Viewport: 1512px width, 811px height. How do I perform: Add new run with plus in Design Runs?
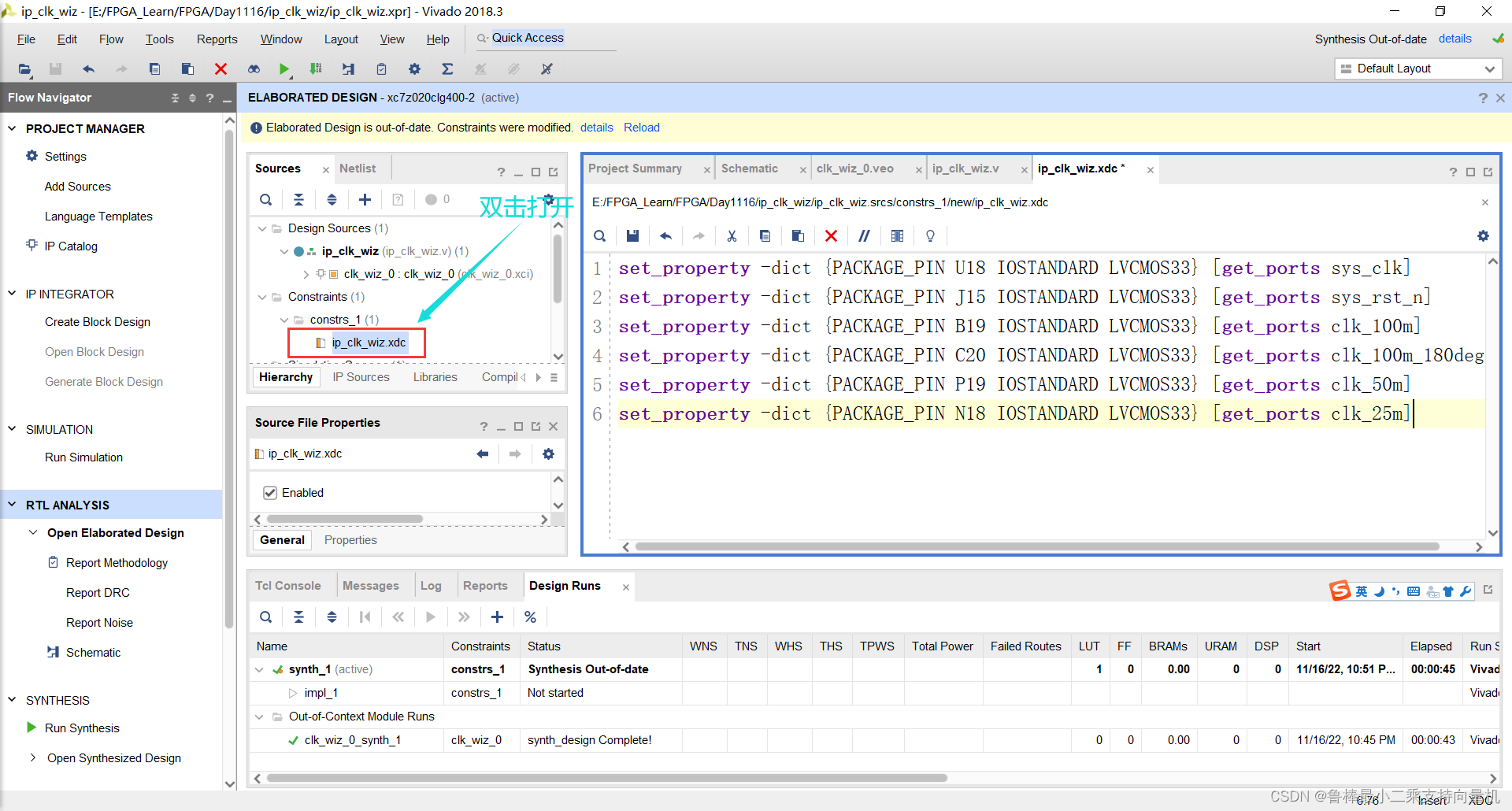pos(497,617)
